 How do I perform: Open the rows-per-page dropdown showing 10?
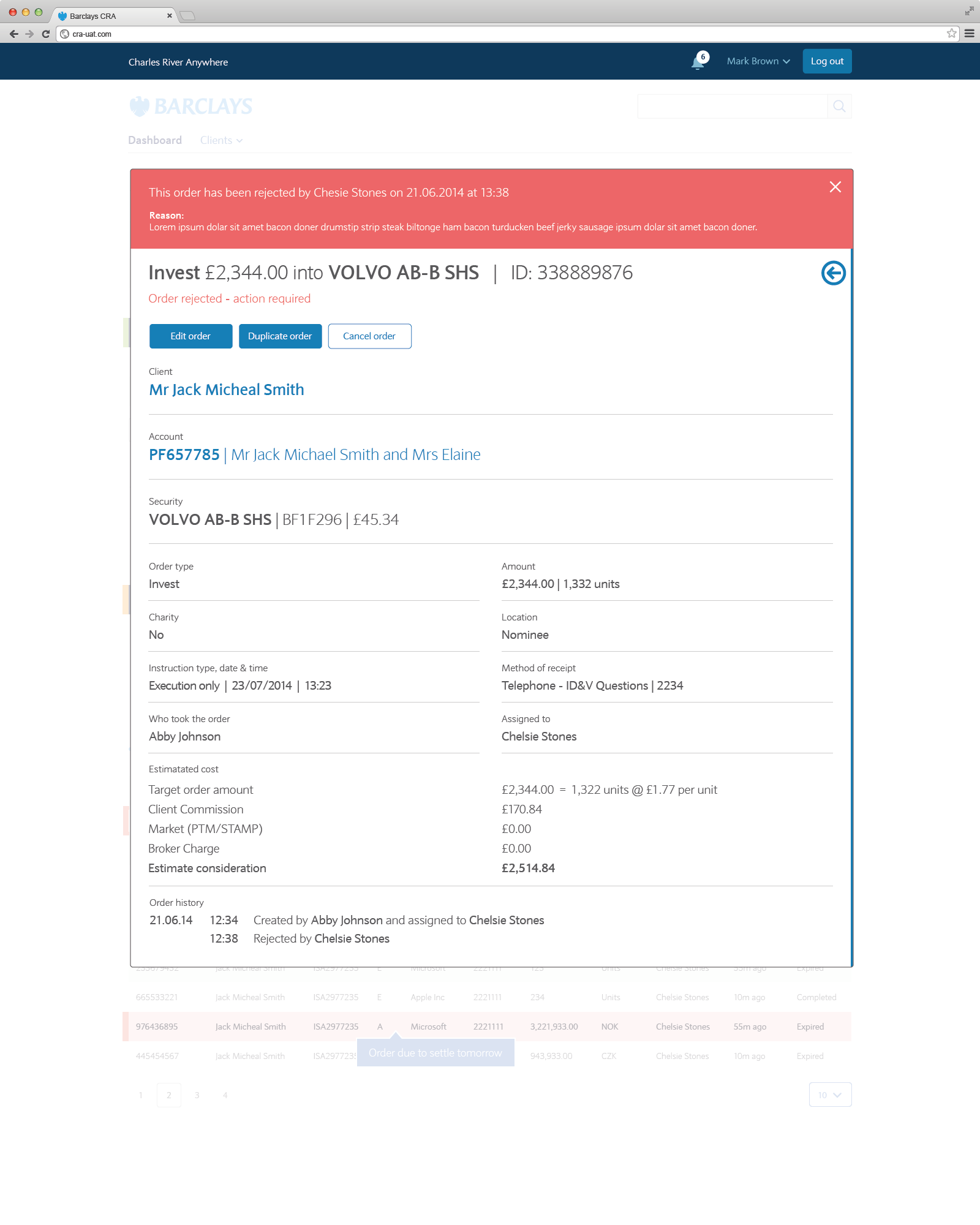tap(830, 1095)
